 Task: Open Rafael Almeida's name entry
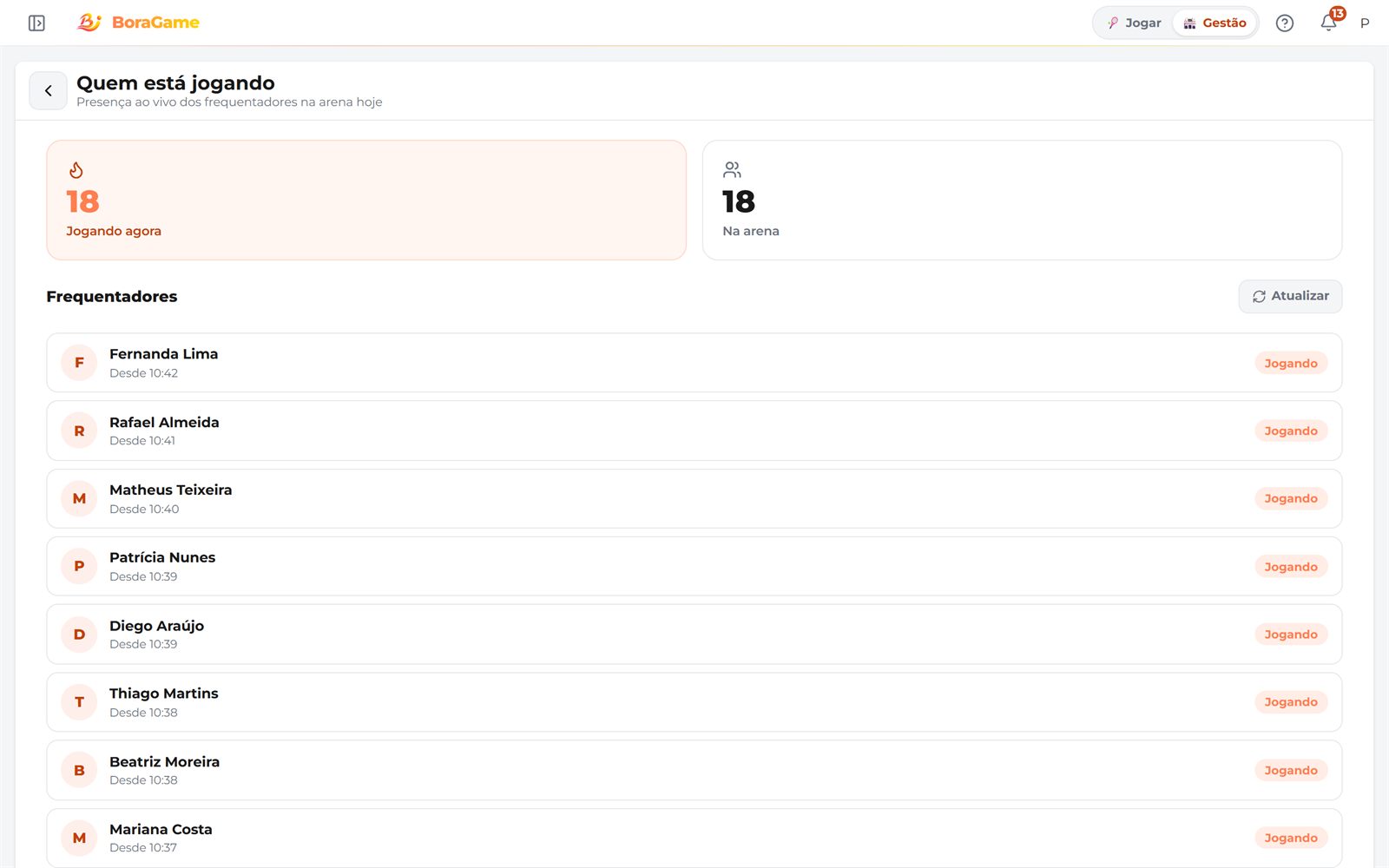(164, 423)
